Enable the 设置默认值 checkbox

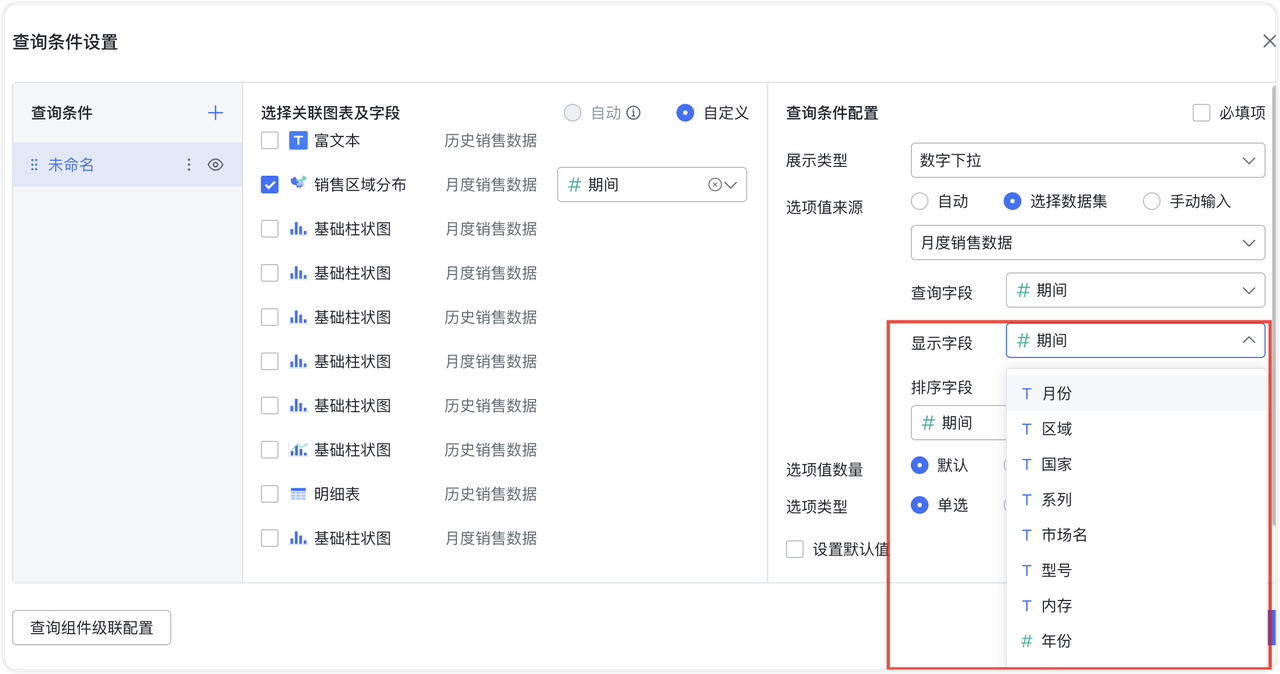click(x=795, y=549)
